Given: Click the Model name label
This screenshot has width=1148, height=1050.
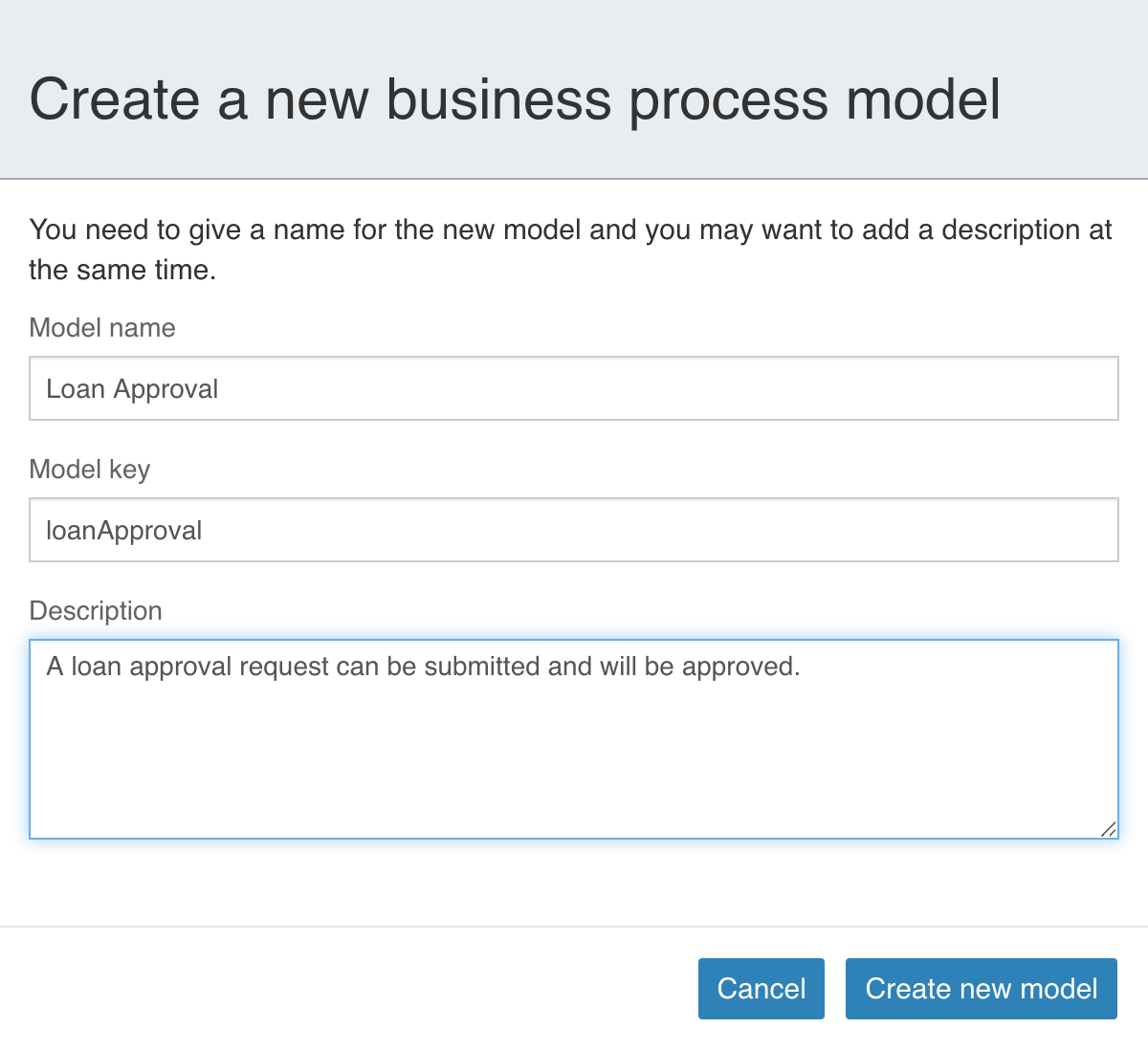Looking at the screenshot, I should (x=102, y=328).
